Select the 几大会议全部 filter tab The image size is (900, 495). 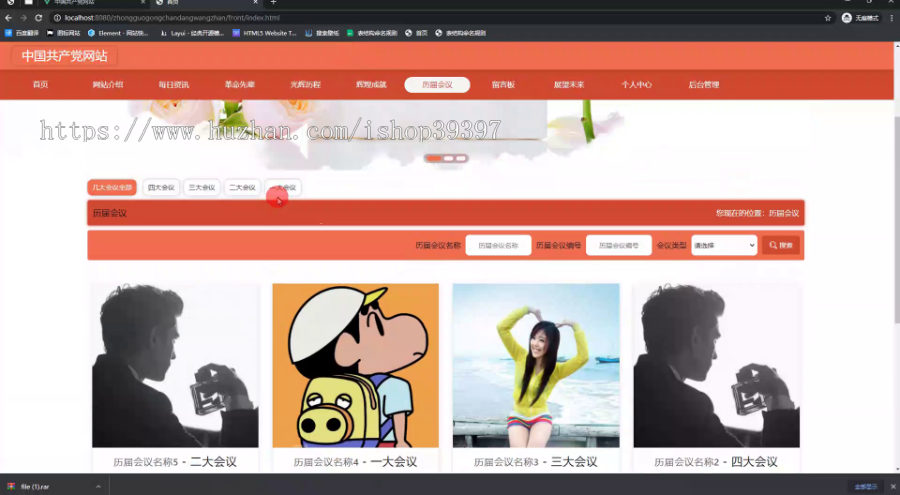coord(112,187)
